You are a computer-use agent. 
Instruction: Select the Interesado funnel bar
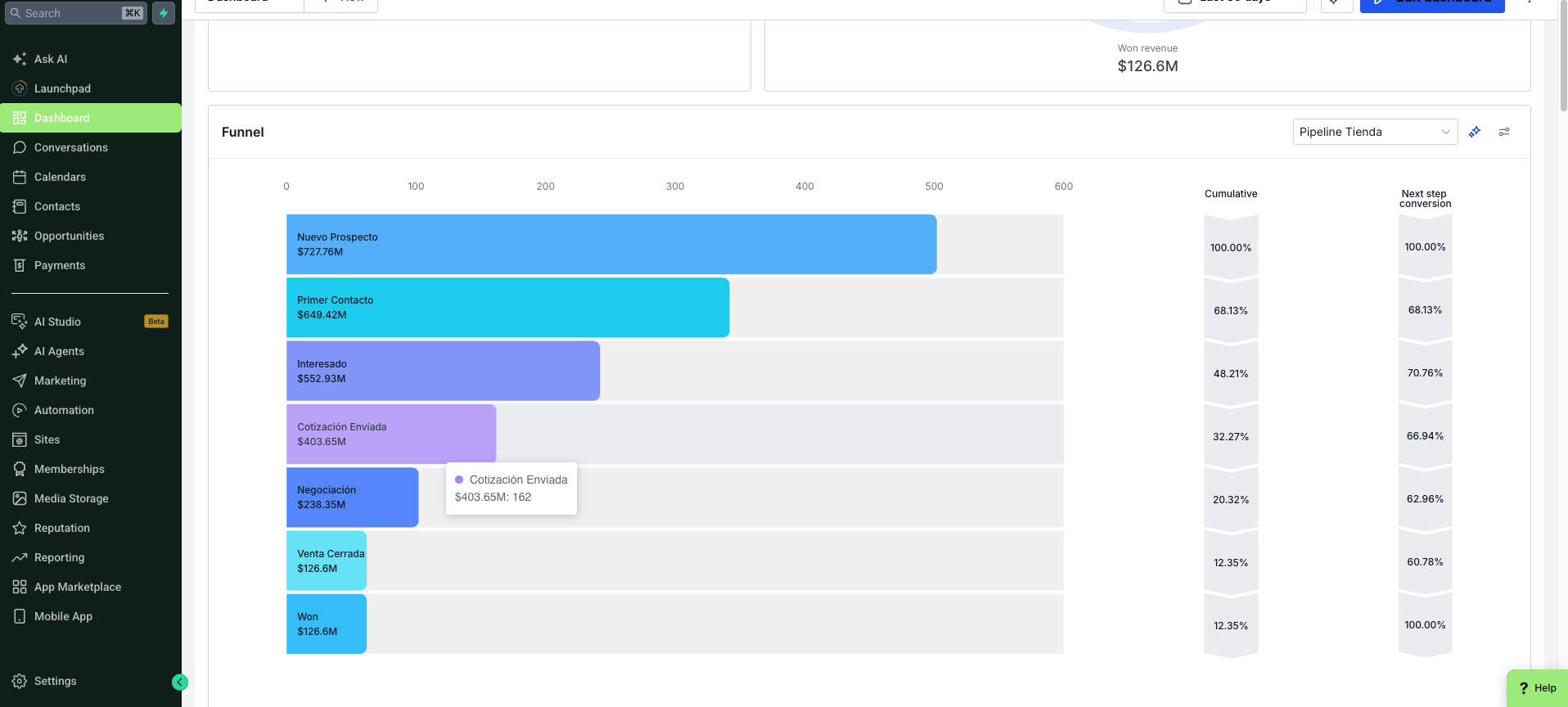[x=443, y=371]
